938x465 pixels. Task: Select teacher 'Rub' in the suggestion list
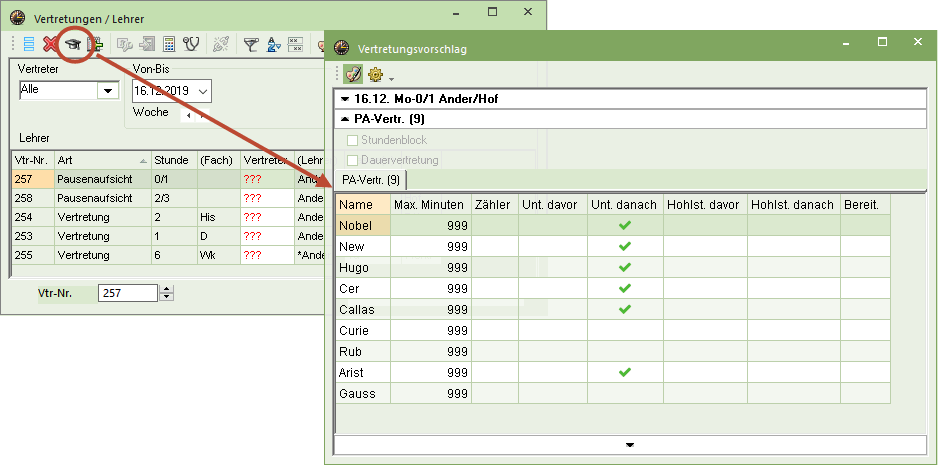pos(363,351)
